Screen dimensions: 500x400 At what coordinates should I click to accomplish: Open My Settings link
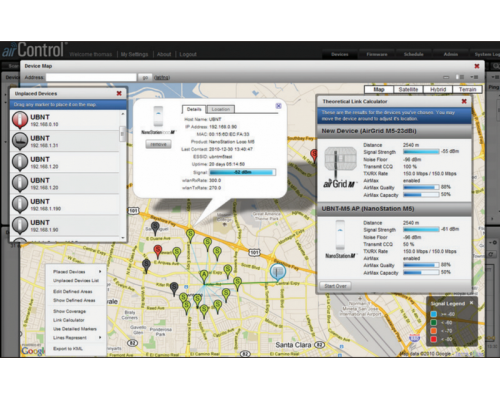click(134, 54)
